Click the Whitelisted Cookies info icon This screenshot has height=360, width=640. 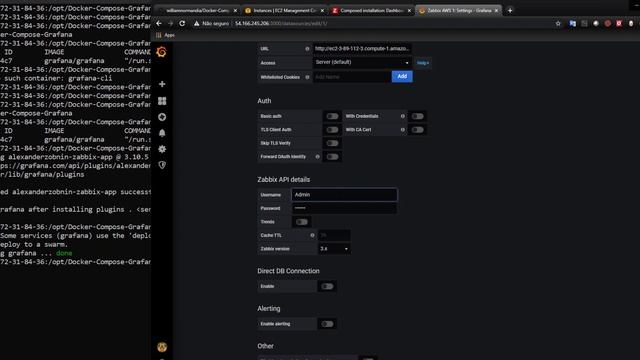point(307,77)
